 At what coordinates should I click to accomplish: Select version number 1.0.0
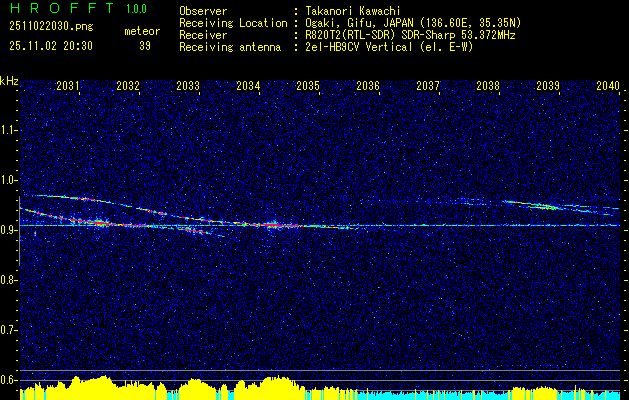pyautogui.click(x=136, y=9)
